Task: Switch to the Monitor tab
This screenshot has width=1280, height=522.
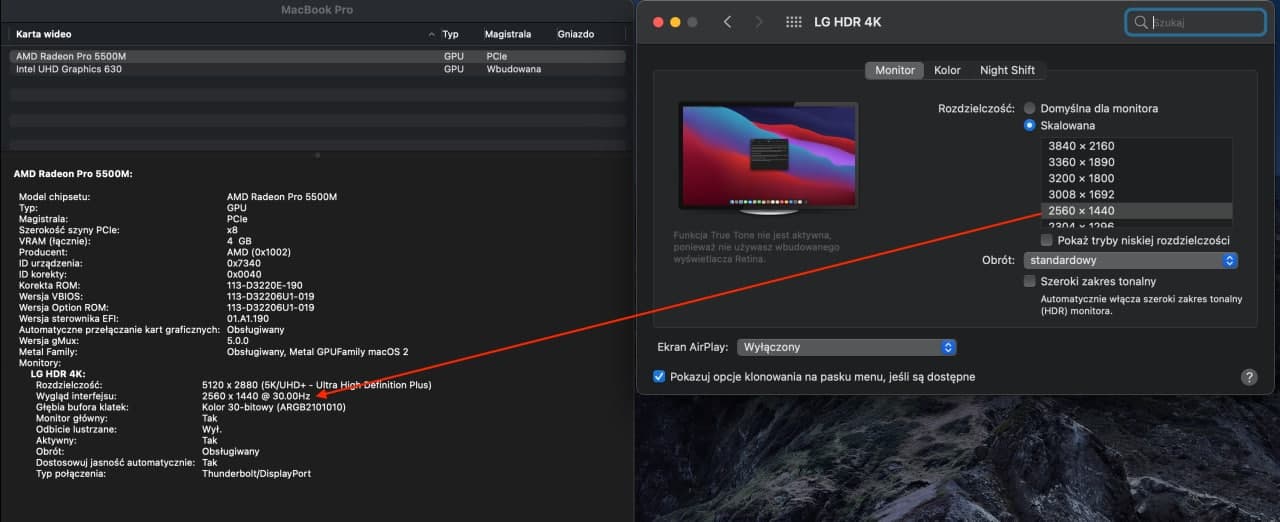Action: pyautogui.click(x=895, y=70)
